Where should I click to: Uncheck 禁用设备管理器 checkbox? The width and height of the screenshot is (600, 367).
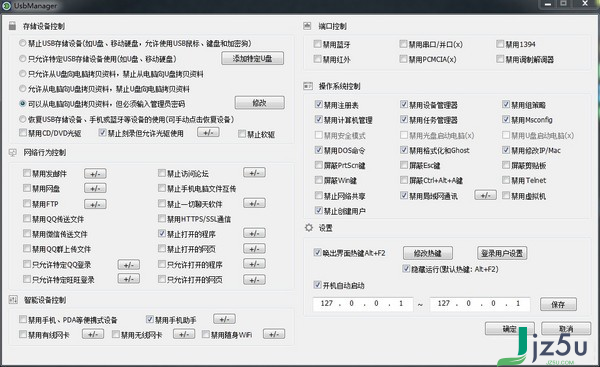tap(404, 104)
